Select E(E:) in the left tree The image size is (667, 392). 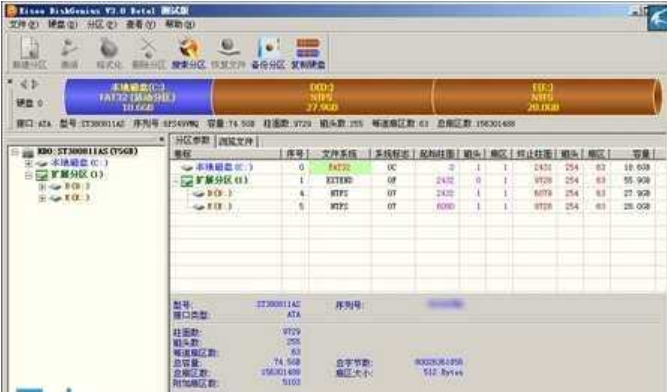pyautogui.click(x=77, y=198)
